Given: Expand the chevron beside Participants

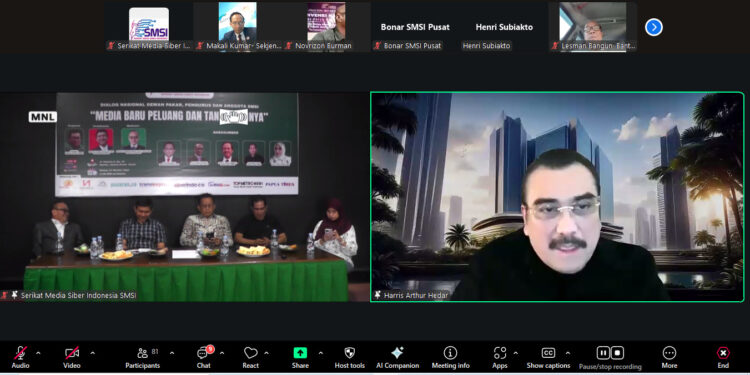Looking at the screenshot, I should tap(172, 353).
